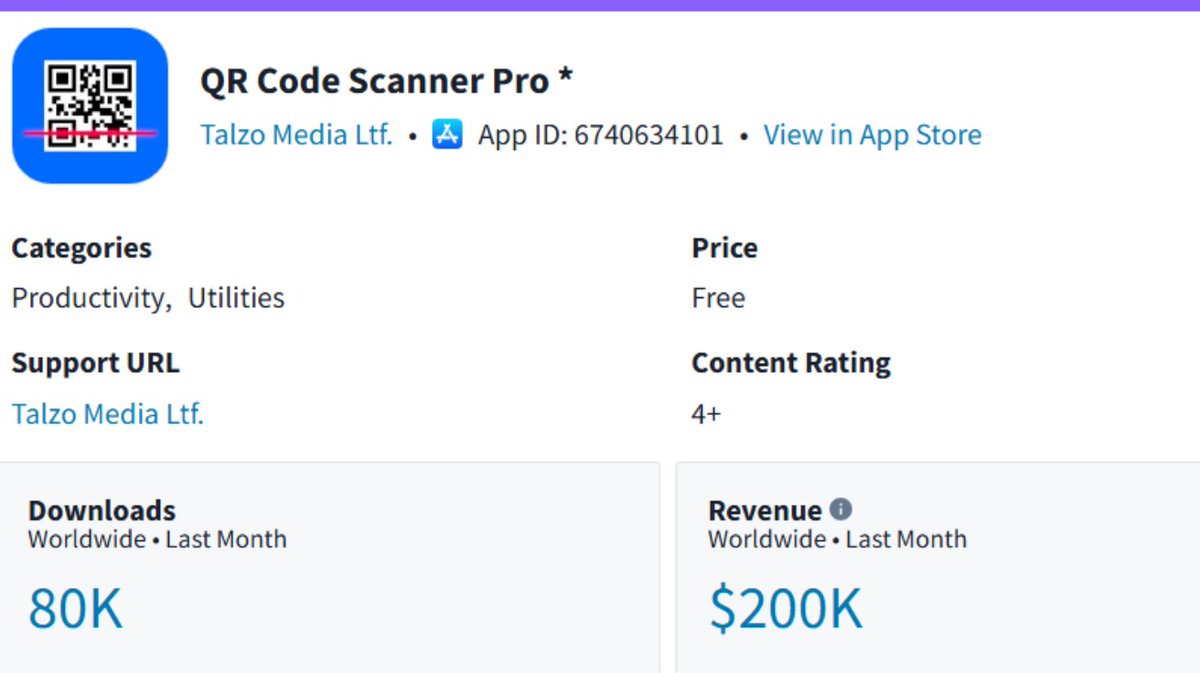Click the Revenue info icon
The width and height of the screenshot is (1200, 673).
pos(841,509)
